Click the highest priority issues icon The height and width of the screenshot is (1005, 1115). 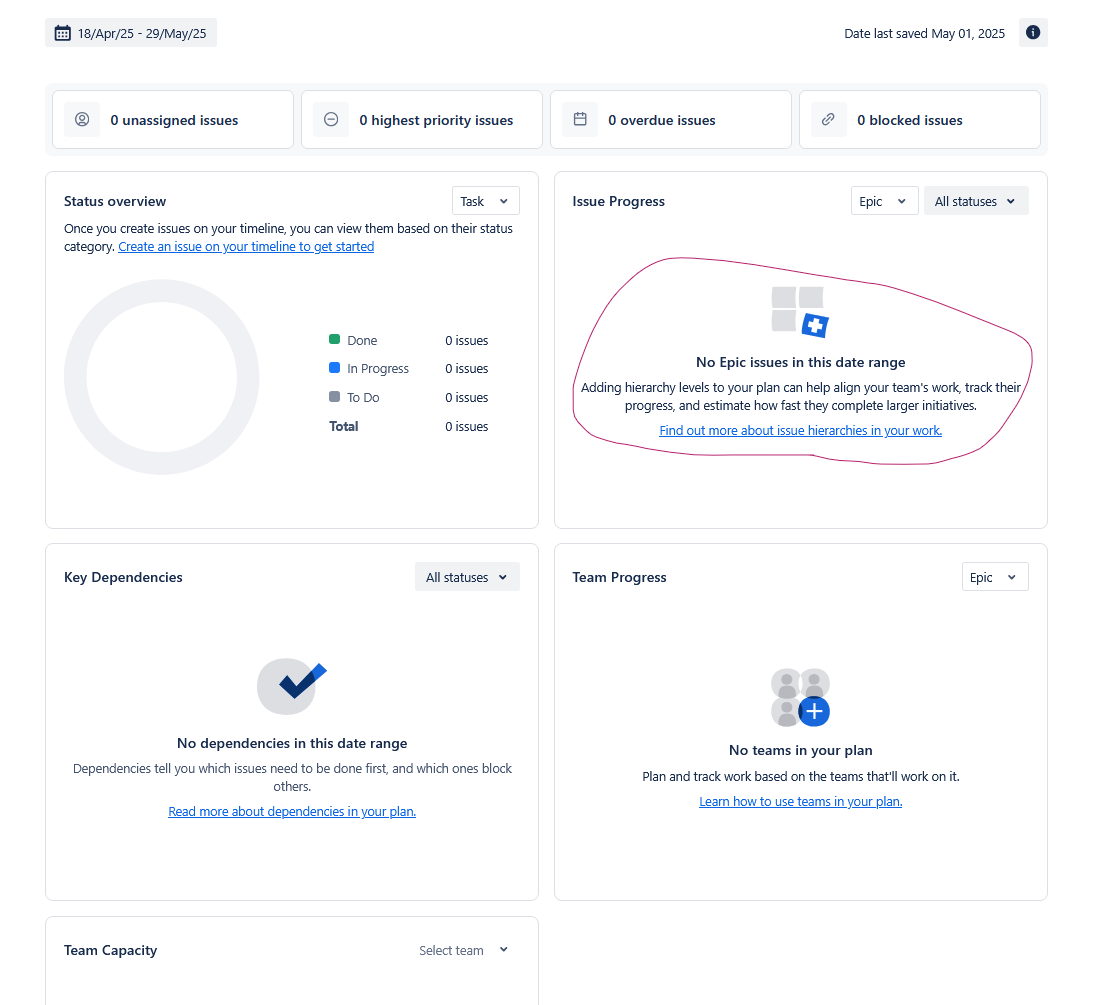pos(331,119)
